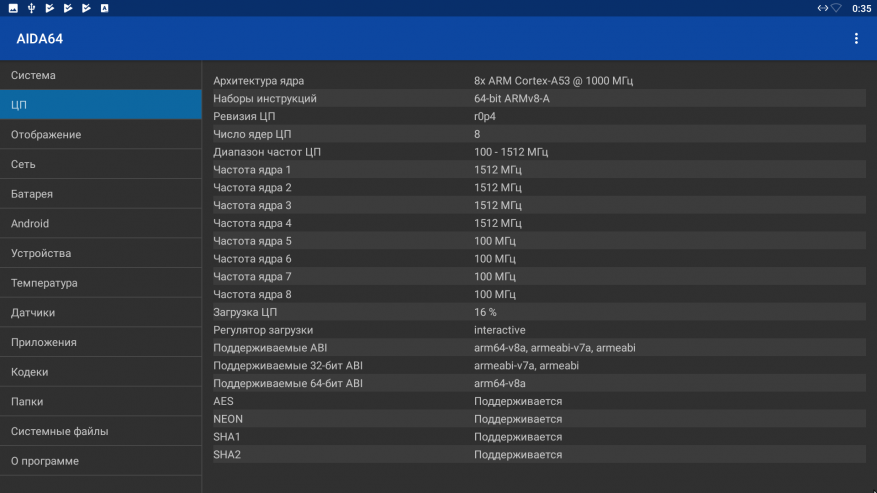Click the USB icon in status bar
877x493 pixels.
click(x=32, y=8)
